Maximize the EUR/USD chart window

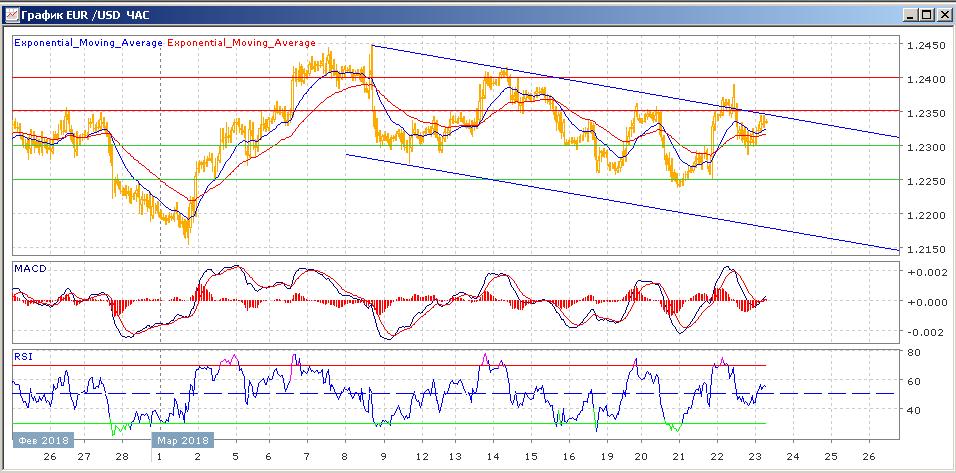click(926, 15)
